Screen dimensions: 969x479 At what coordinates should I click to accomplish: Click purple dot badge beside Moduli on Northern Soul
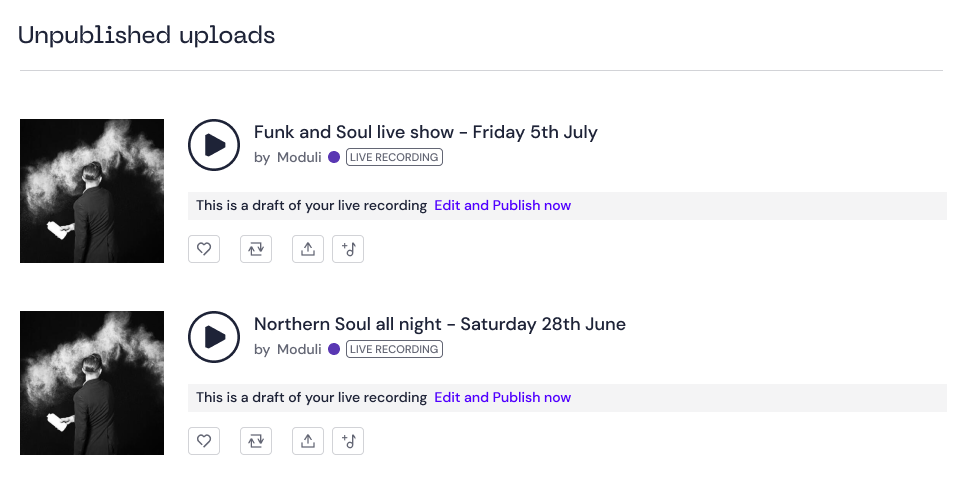coord(334,349)
